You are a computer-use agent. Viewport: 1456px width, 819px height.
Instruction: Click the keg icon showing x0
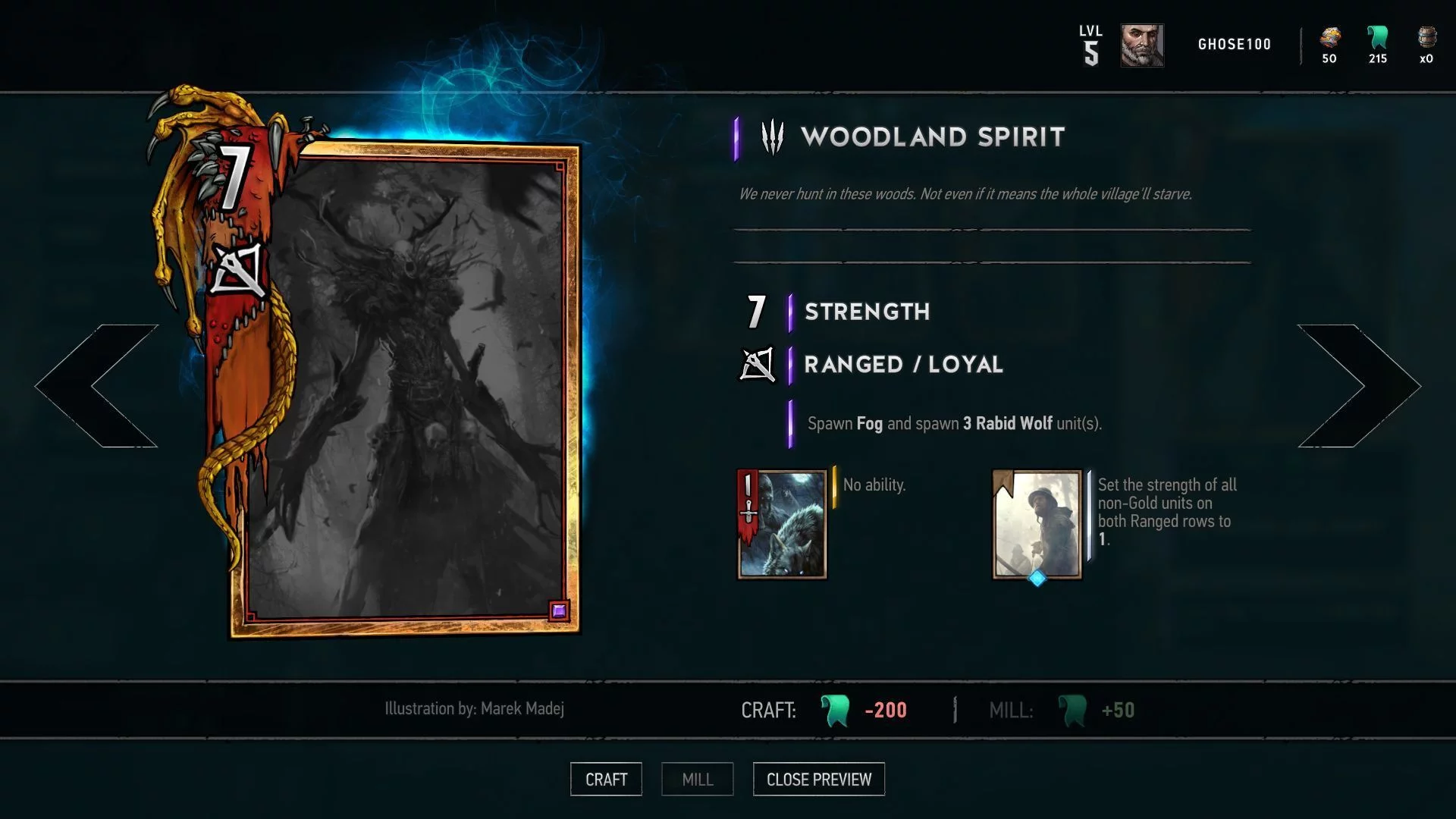tap(1426, 37)
